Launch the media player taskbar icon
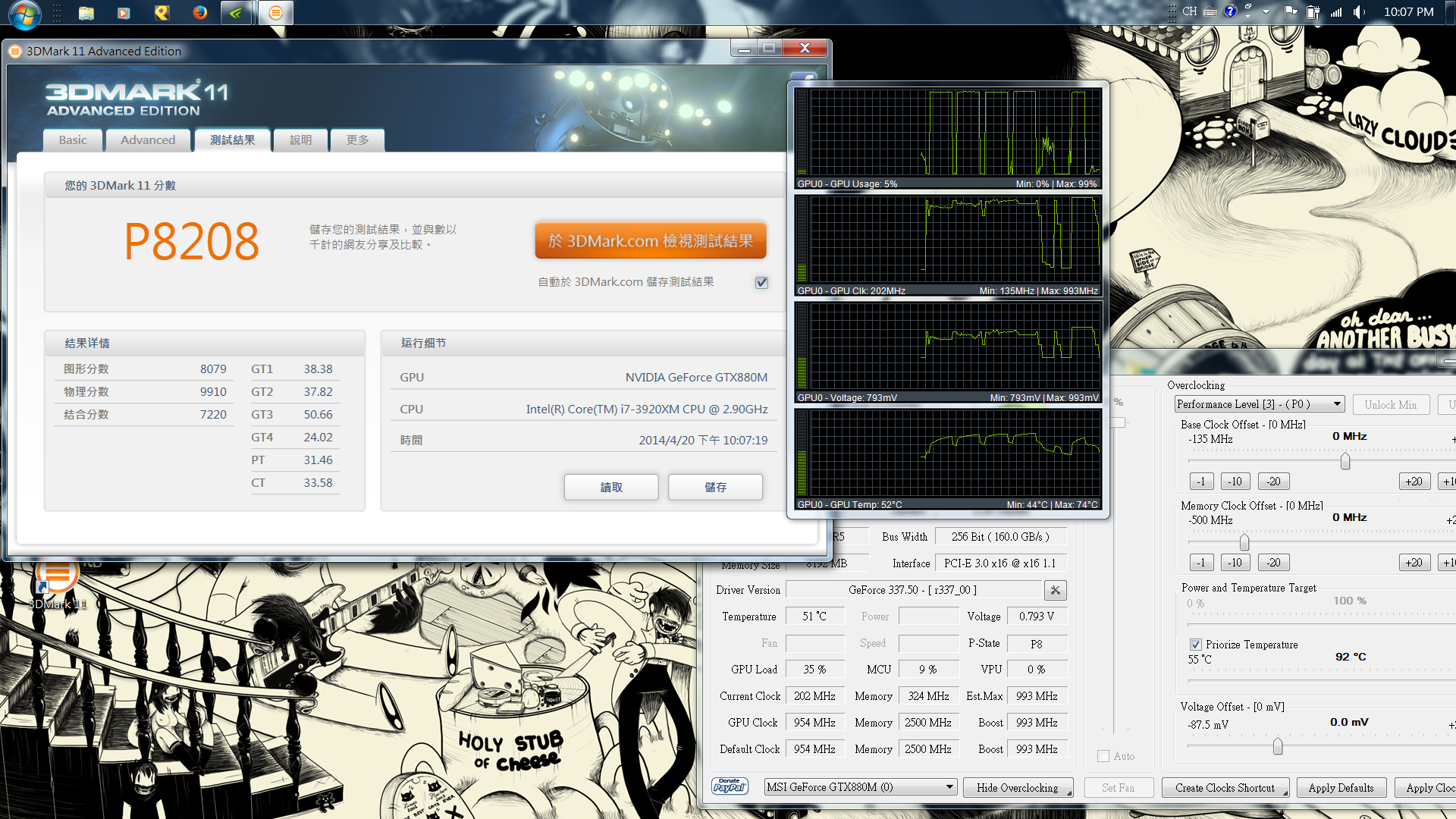Image resolution: width=1456 pixels, height=819 pixels. click(124, 13)
